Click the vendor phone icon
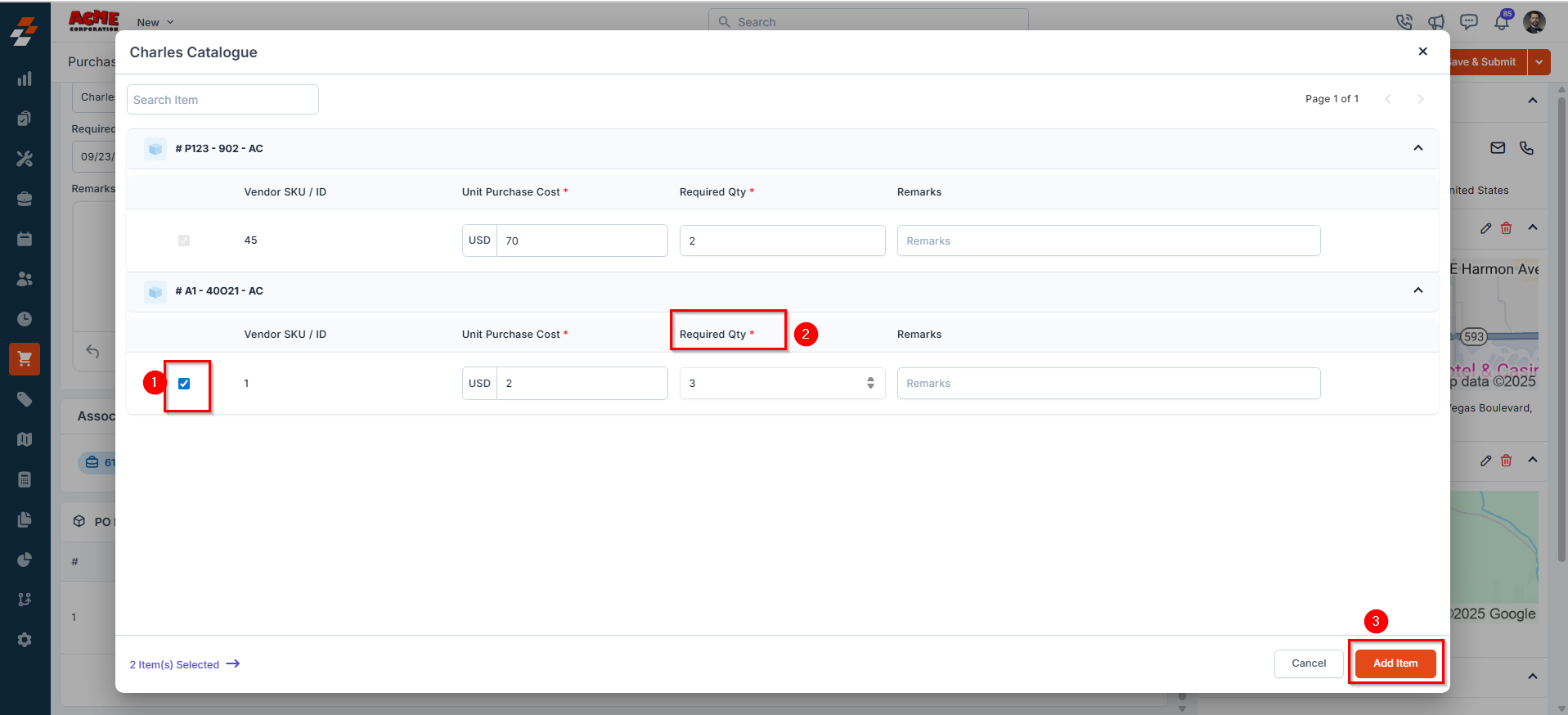This screenshot has width=1568, height=715. pos(1526,148)
